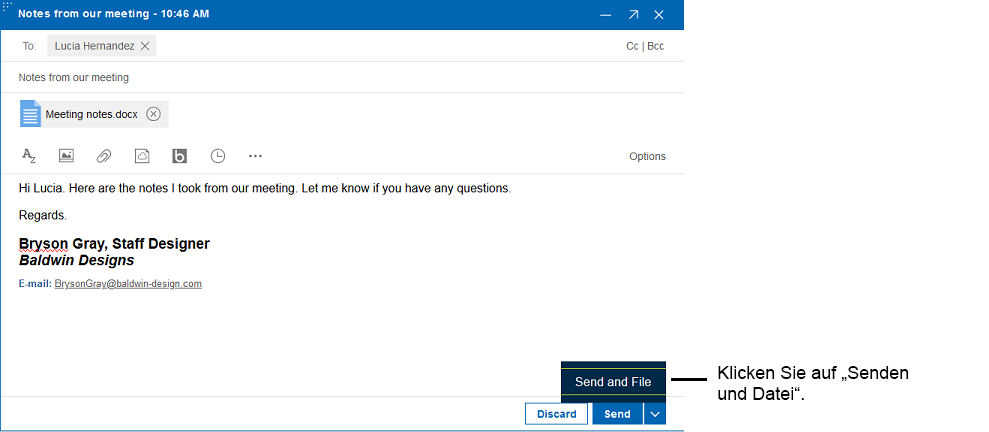Click the Meeting notes.docx document icon
Image resolution: width=989 pixels, height=432 pixels.
pos(30,114)
